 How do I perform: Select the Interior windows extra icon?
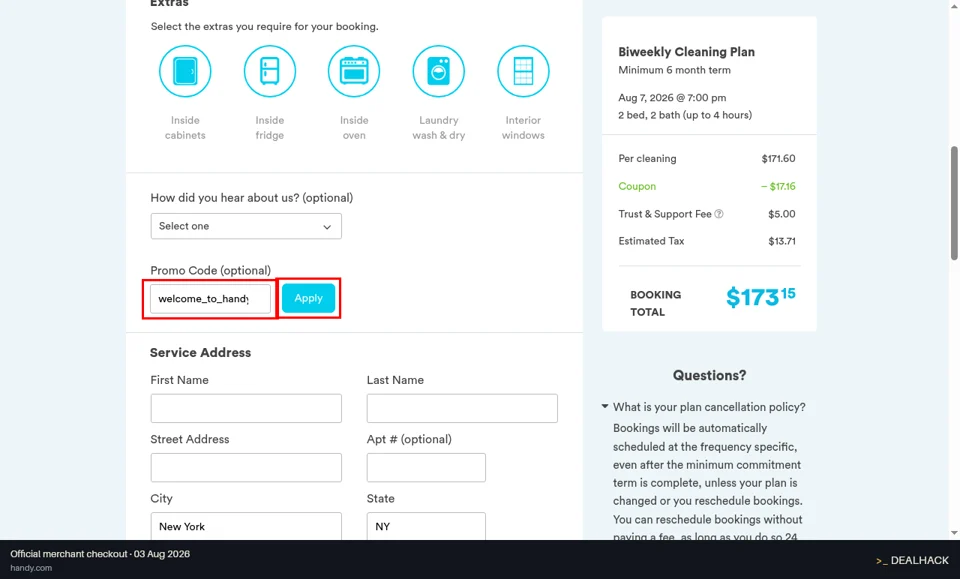523,71
